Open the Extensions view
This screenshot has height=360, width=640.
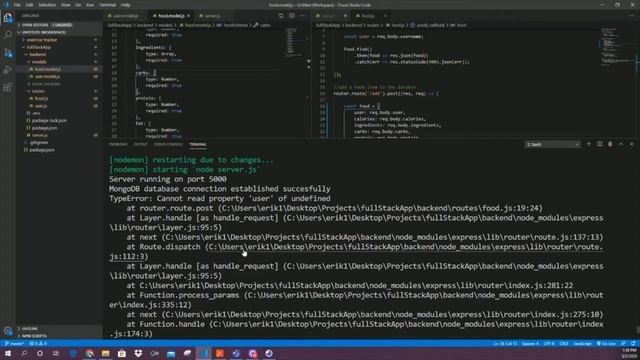point(8,87)
